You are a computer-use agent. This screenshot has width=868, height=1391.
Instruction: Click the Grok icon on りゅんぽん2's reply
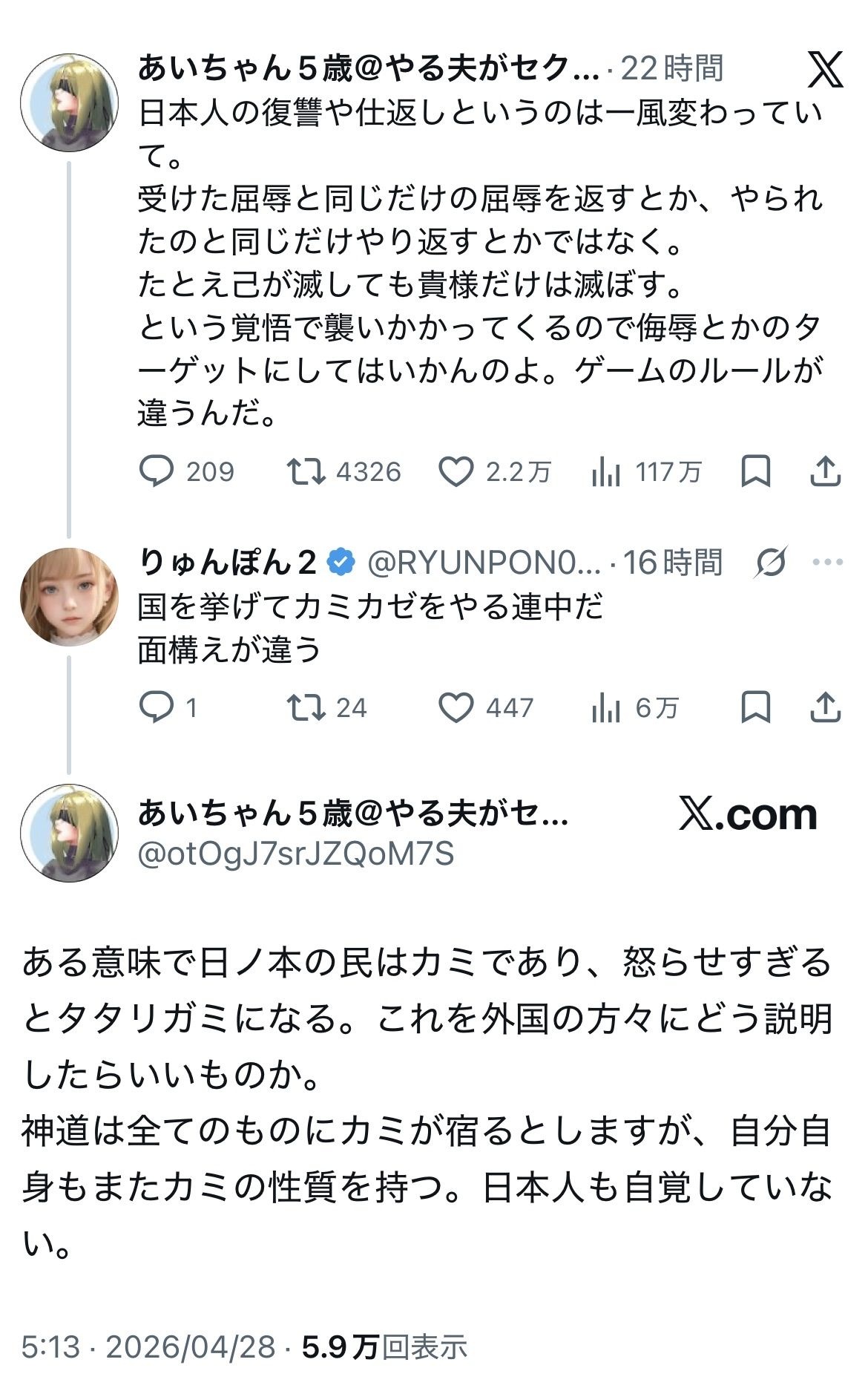tap(771, 563)
